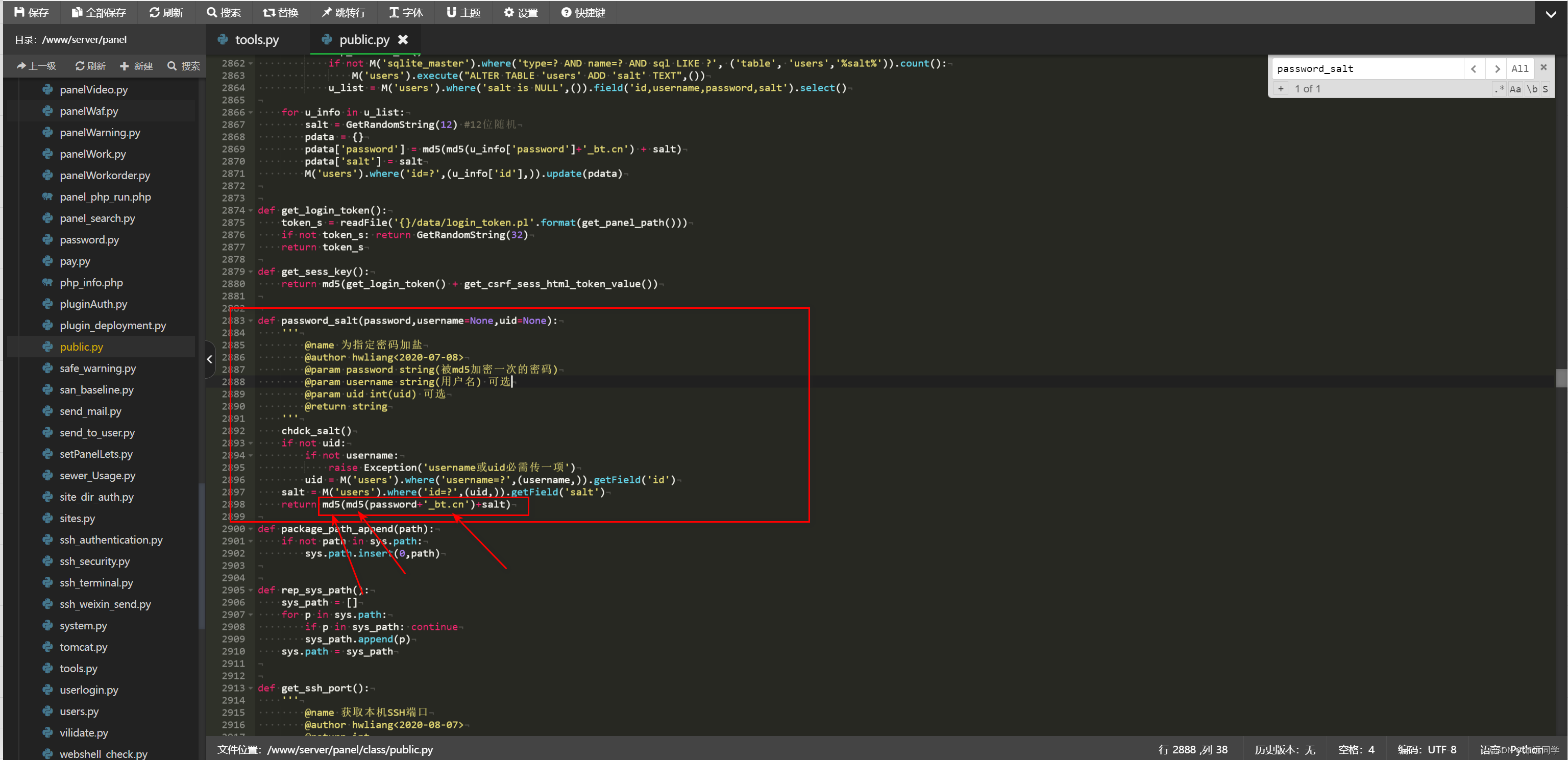Expand the top-right toolbar chevron
The height and width of the screenshot is (760, 1568).
tap(1550, 14)
